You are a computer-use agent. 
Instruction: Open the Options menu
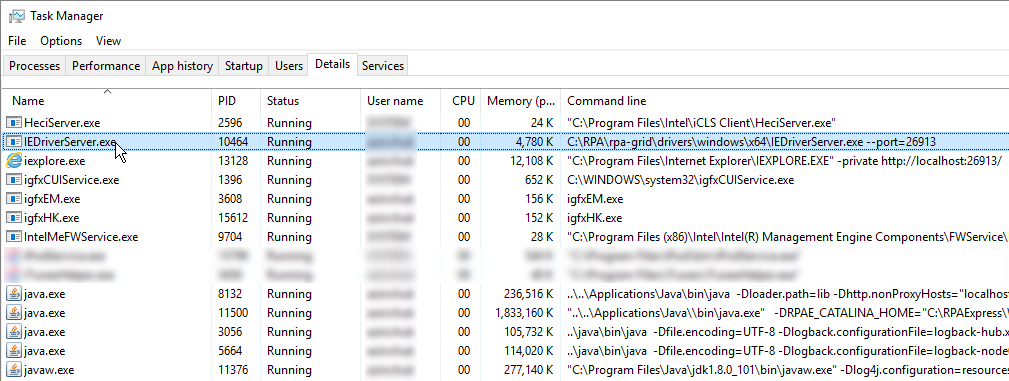(61, 41)
